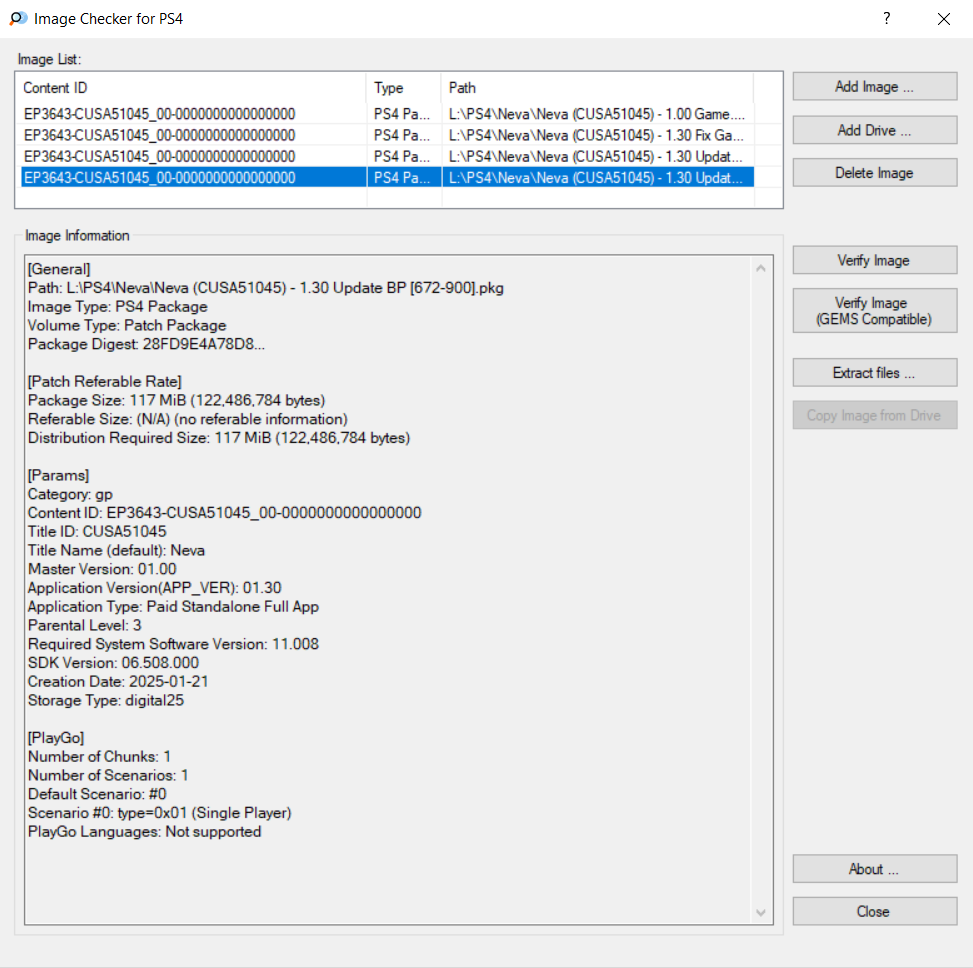
Task: Click the Content ID line under Params
Action: [x=225, y=513]
